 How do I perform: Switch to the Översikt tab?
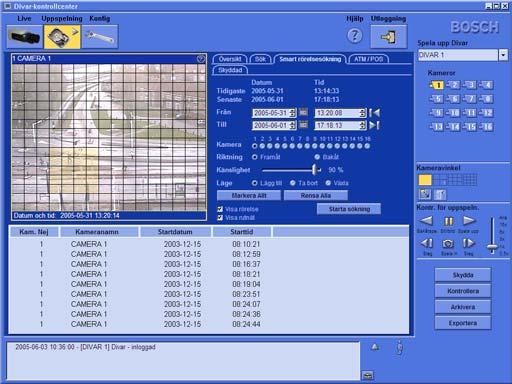pyautogui.click(x=230, y=59)
